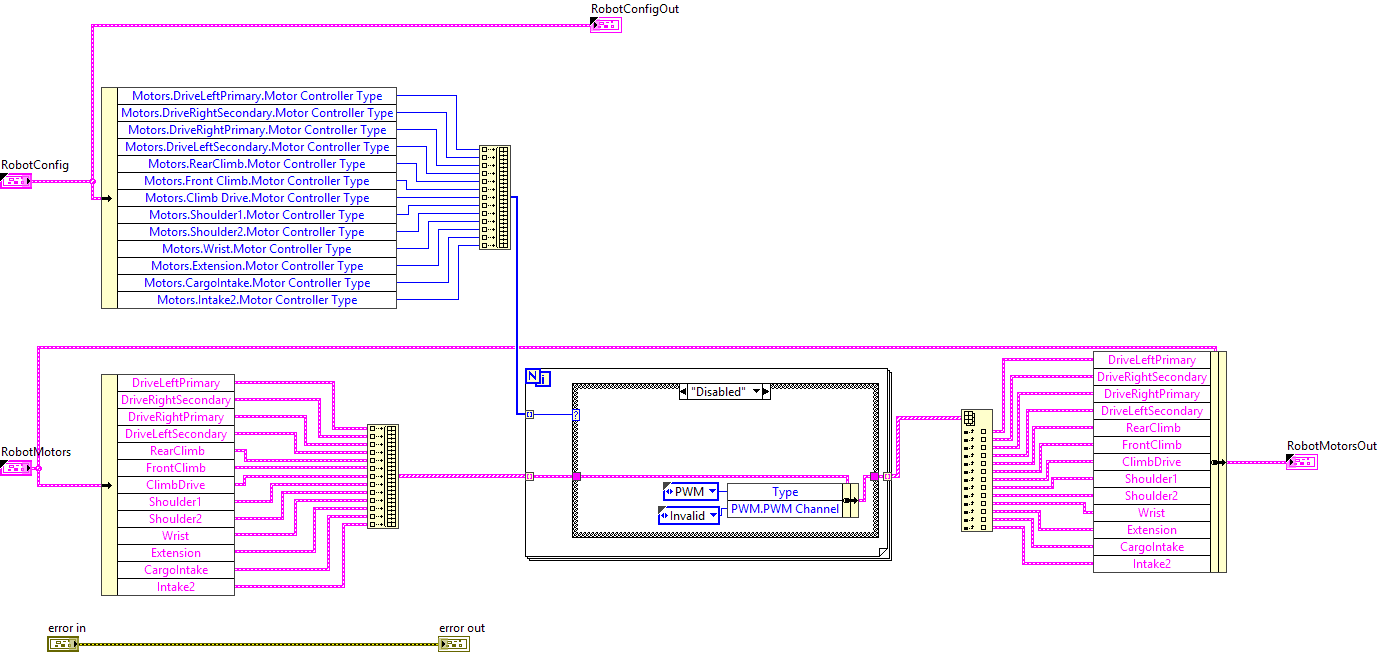This screenshot has height=652, width=1379.
Task: Select the RobotMotors control terminal
Action: coord(17,468)
